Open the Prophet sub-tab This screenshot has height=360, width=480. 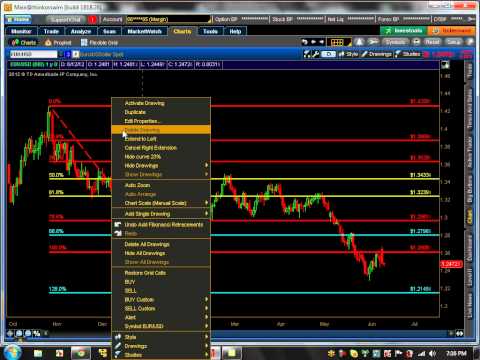point(58,43)
